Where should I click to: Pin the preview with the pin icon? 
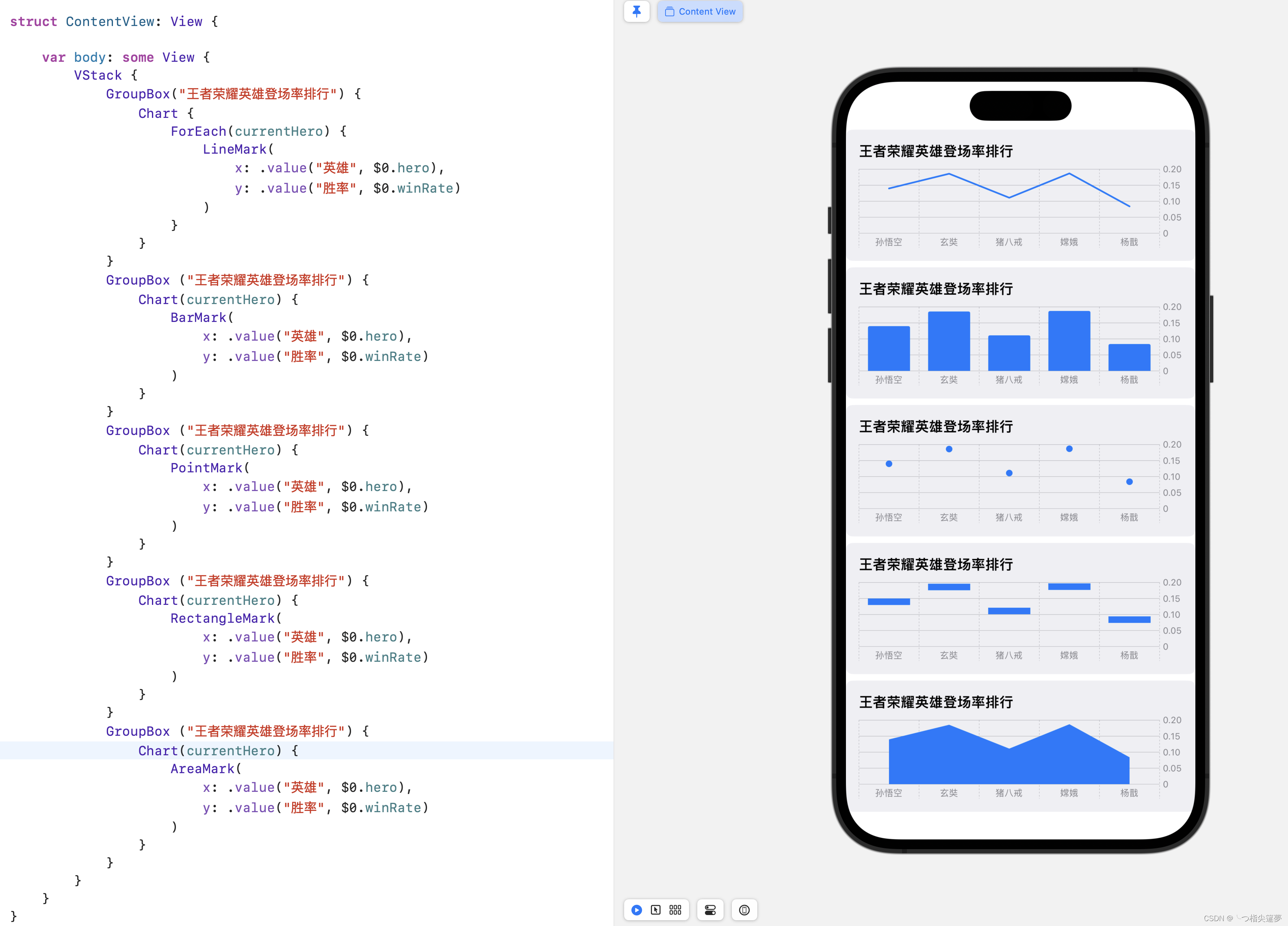point(636,11)
